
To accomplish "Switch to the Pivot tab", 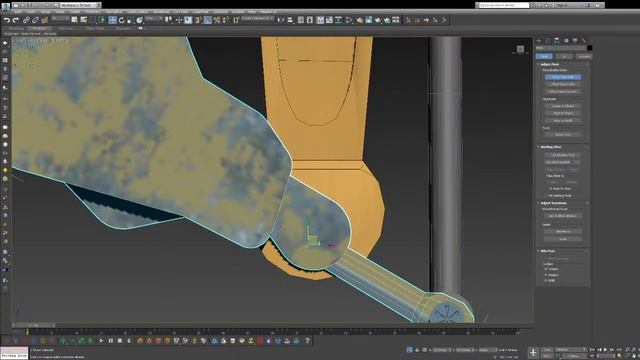I will (544, 56).
